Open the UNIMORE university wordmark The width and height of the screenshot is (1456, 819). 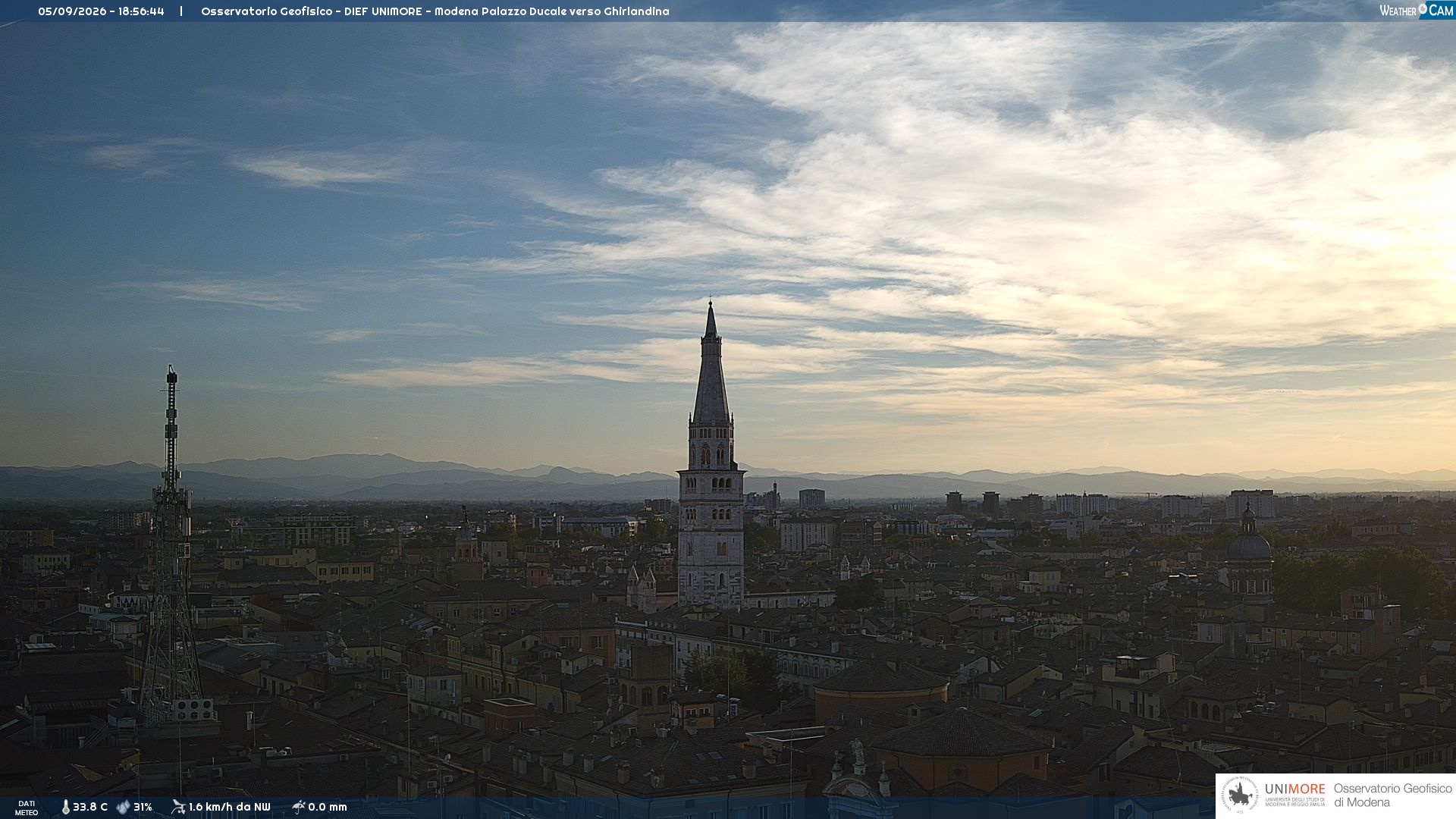(x=1294, y=789)
